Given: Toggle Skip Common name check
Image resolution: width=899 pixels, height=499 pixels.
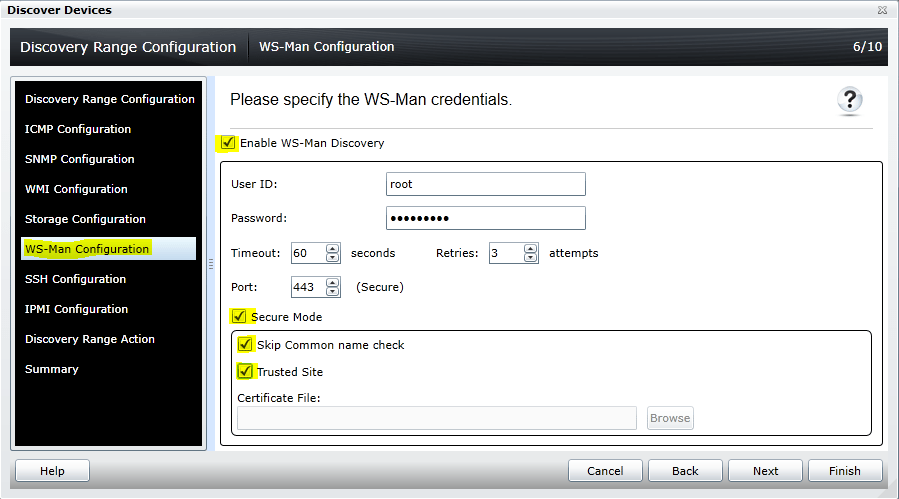Looking at the screenshot, I should tap(246, 345).
